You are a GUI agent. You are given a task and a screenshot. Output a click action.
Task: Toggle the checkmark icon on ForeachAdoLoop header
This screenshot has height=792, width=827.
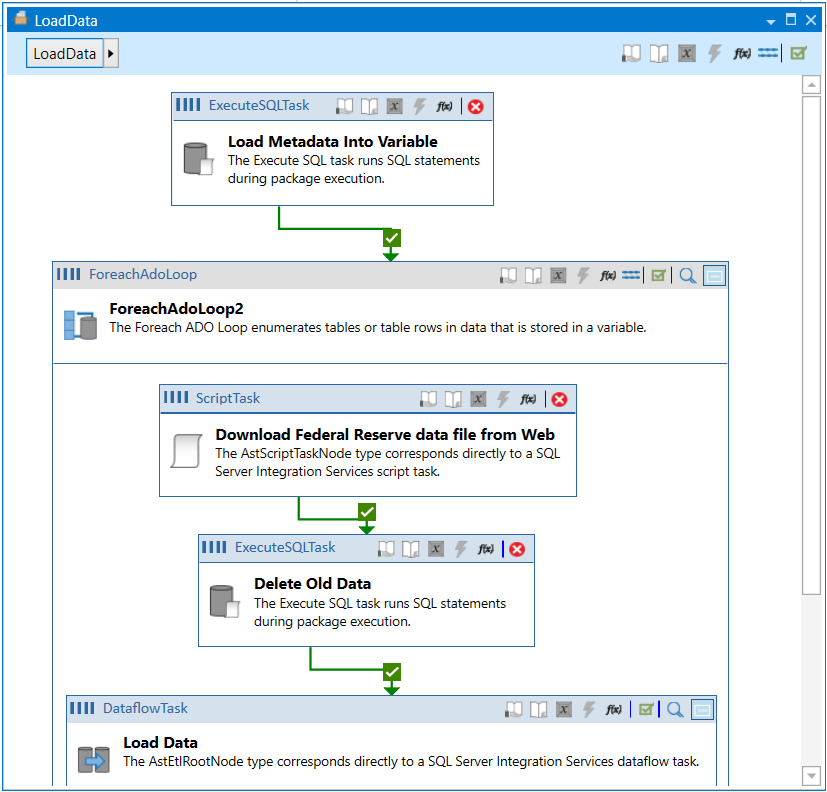[x=658, y=275]
